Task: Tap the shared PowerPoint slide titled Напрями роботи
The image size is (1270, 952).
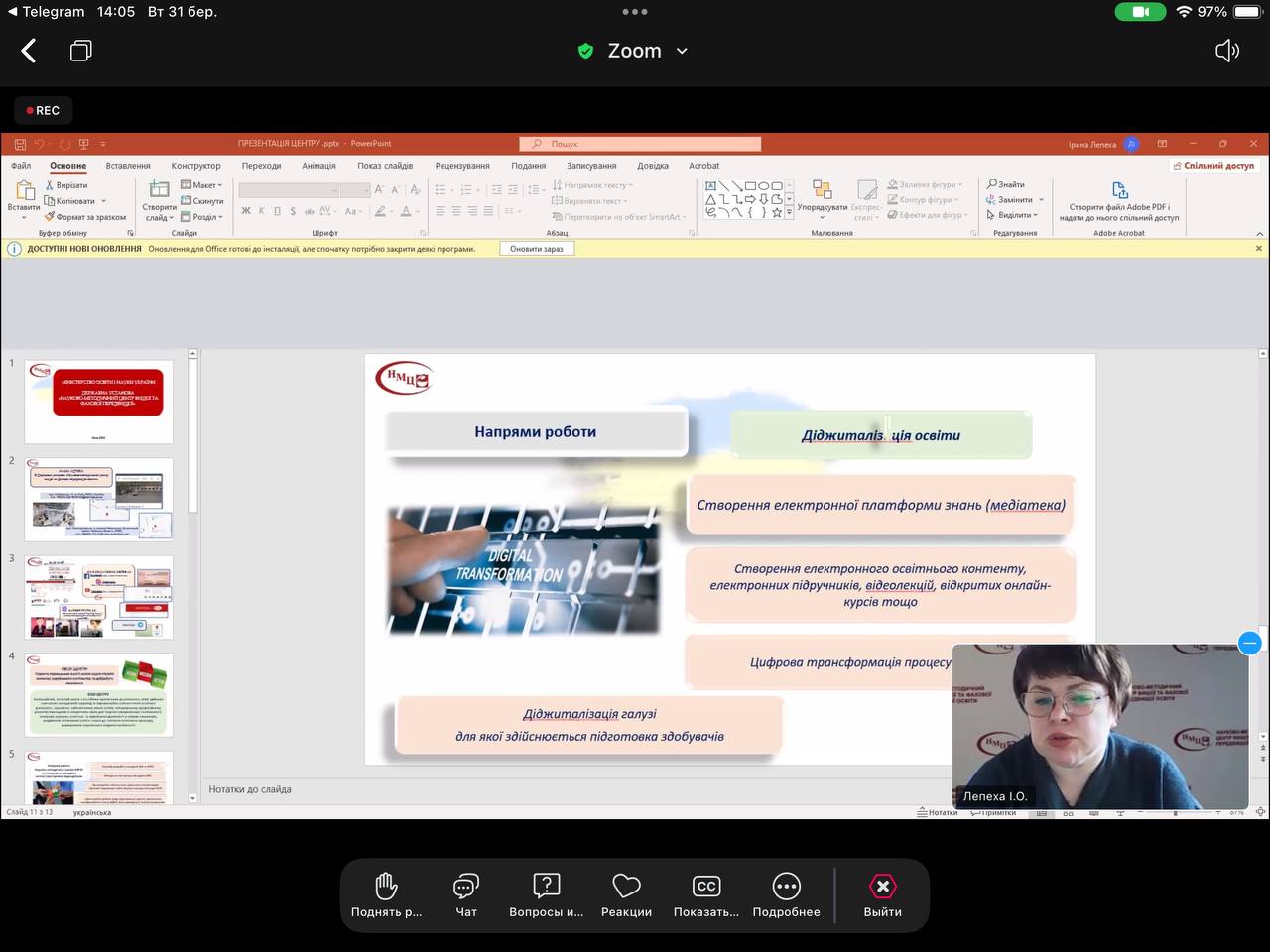Action: [x=536, y=432]
